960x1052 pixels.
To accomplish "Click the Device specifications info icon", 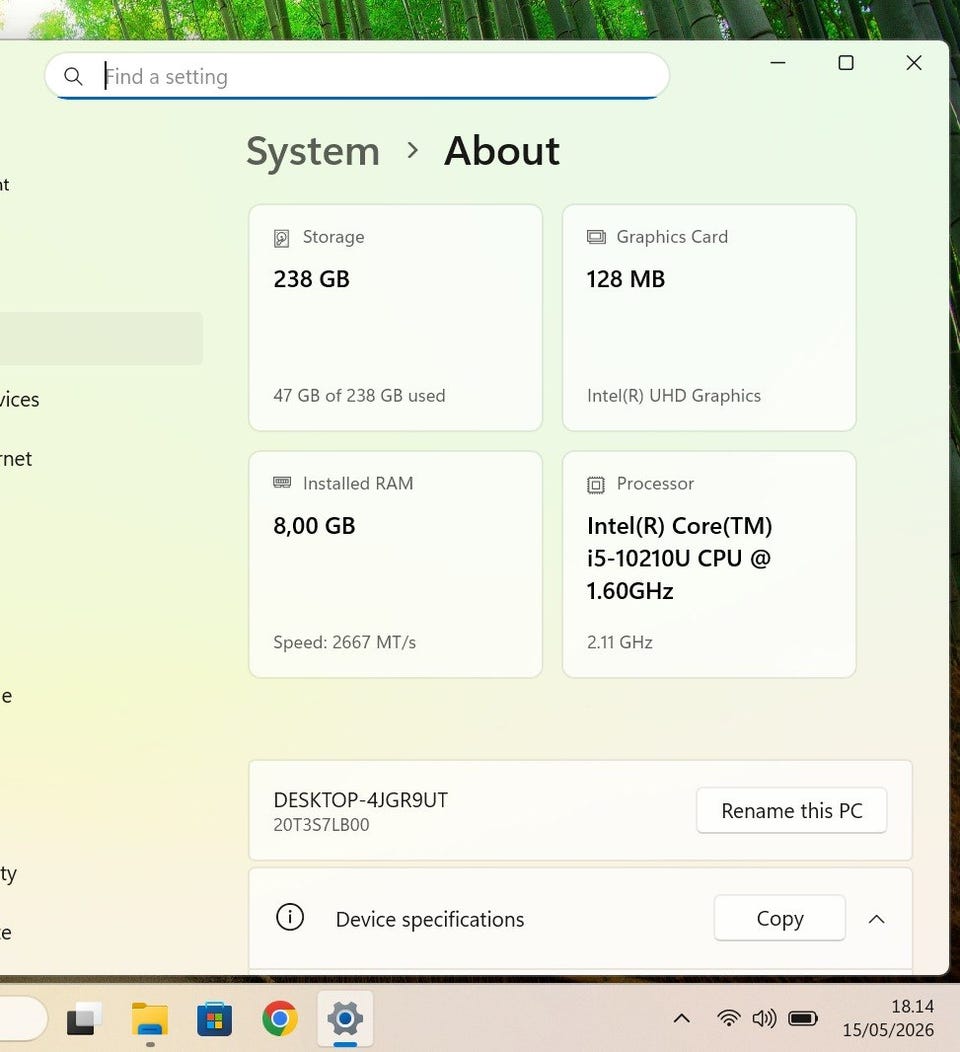I will (x=290, y=917).
